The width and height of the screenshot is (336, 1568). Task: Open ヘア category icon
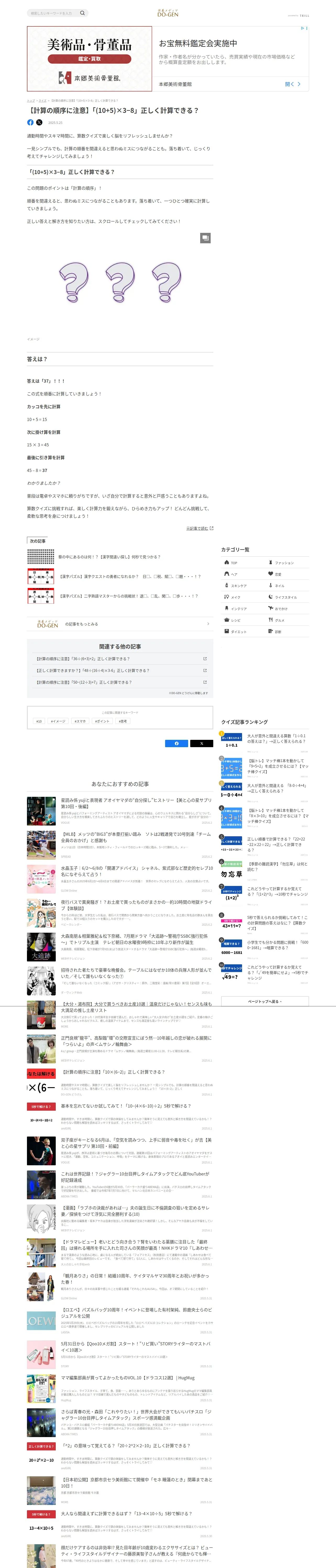click(227, 574)
